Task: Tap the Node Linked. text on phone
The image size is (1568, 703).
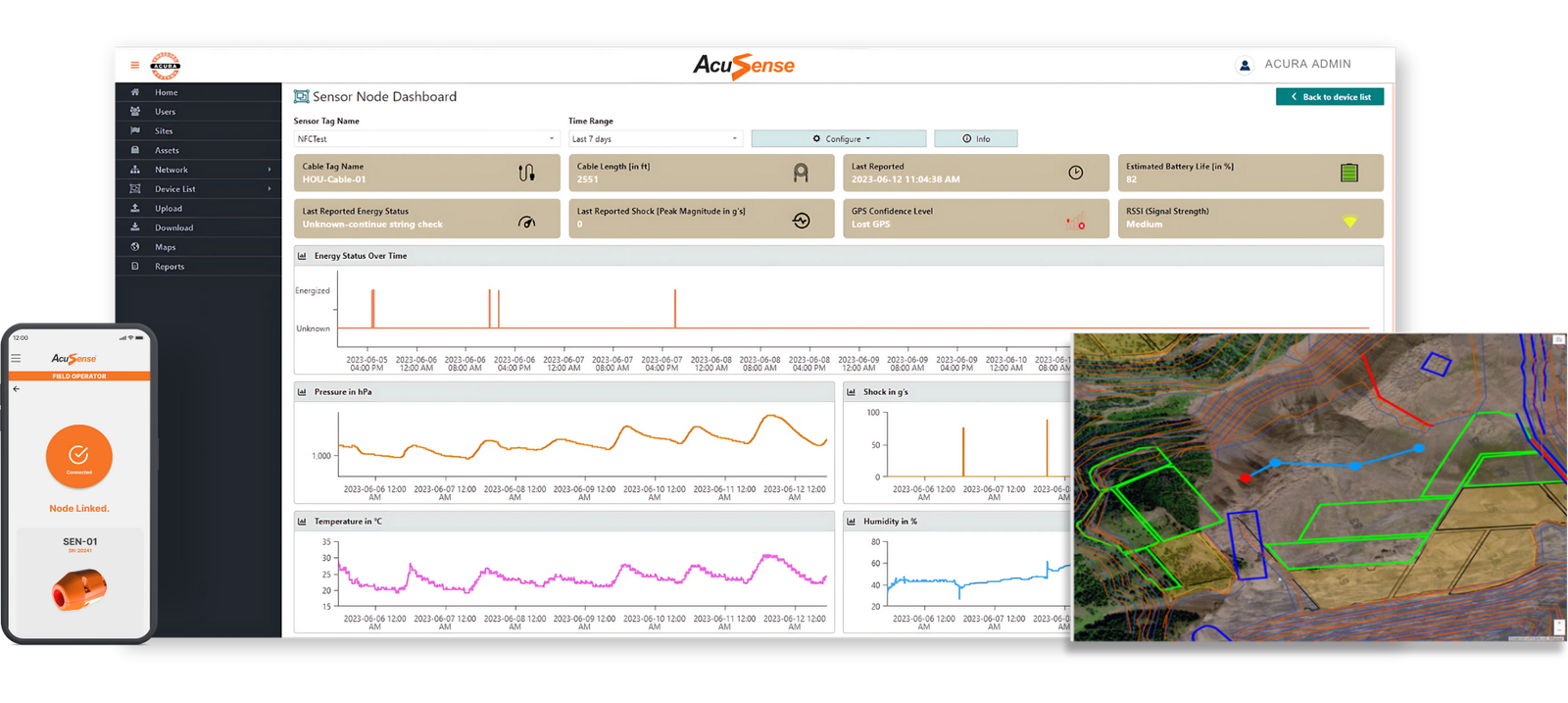Action: click(x=79, y=509)
